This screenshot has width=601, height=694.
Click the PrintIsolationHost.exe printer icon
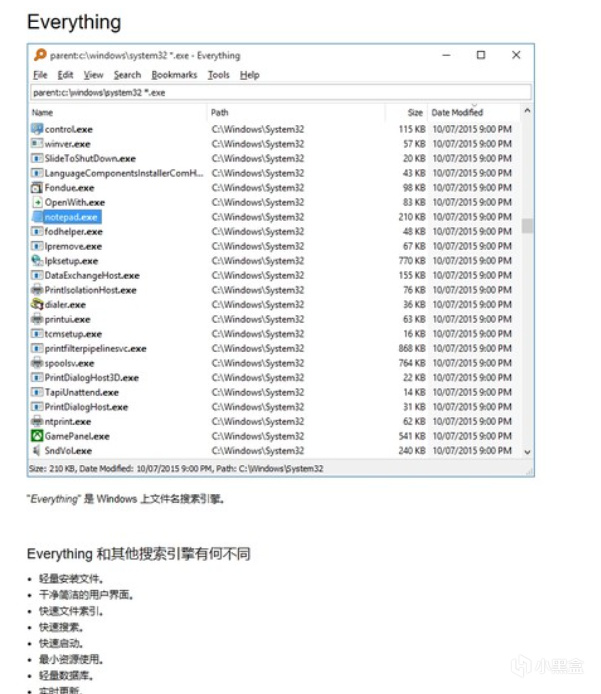37,290
